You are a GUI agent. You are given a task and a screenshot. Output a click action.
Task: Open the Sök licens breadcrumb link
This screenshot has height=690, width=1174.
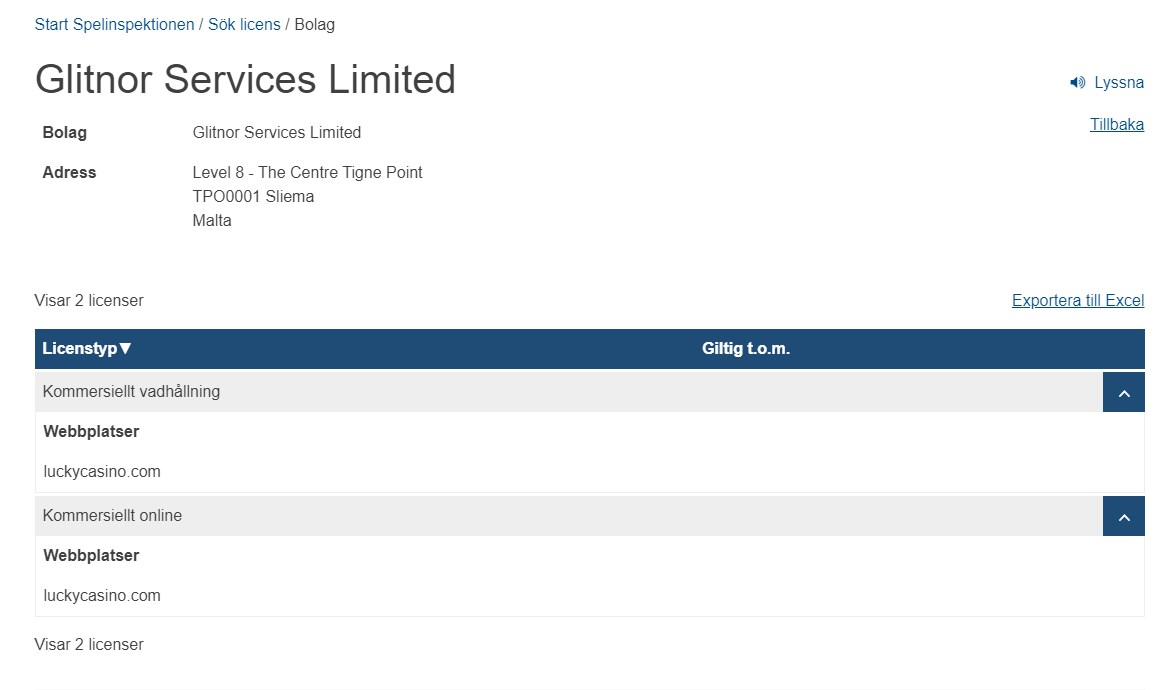pos(244,24)
